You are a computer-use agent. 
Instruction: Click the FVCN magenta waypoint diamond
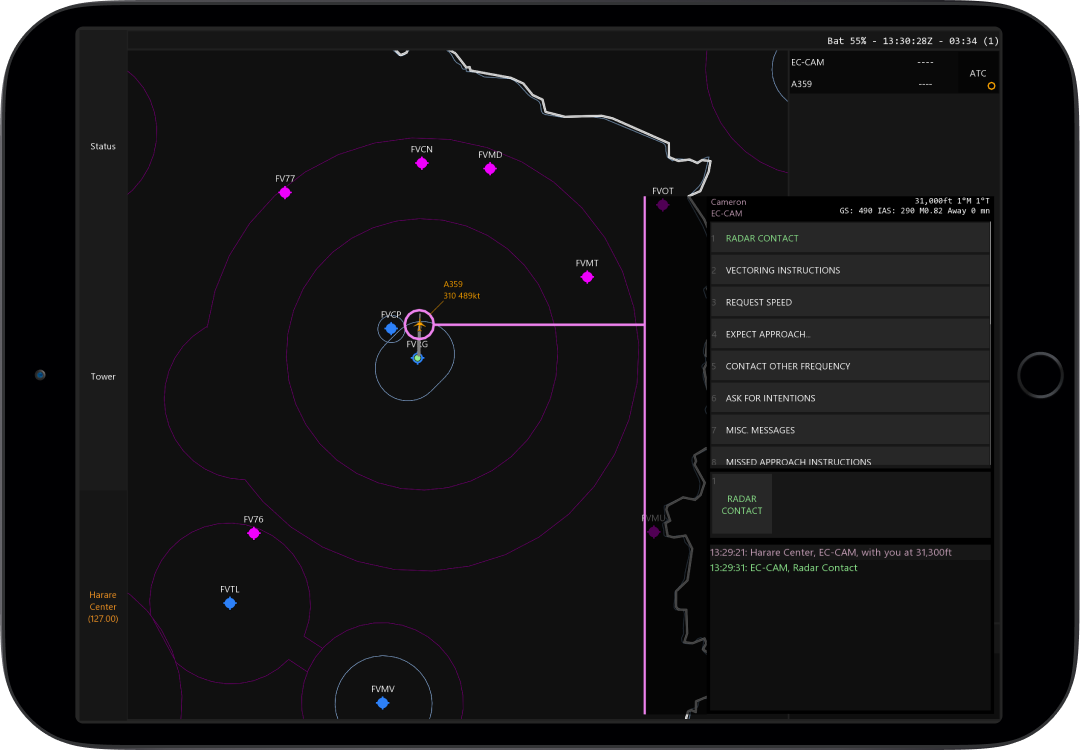(x=422, y=163)
